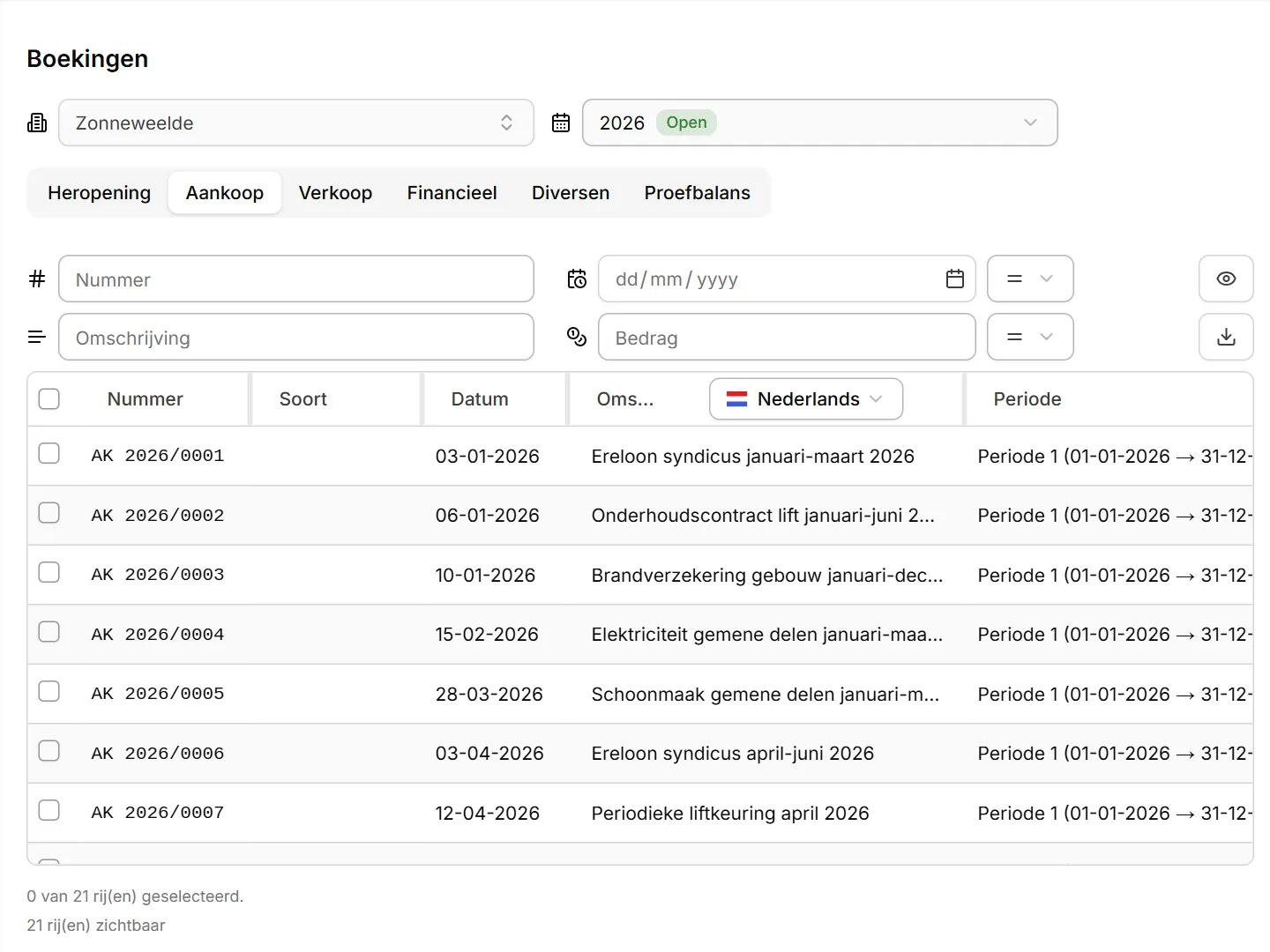Open the Bedrag comparison operator dropdown

(1030, 337)
